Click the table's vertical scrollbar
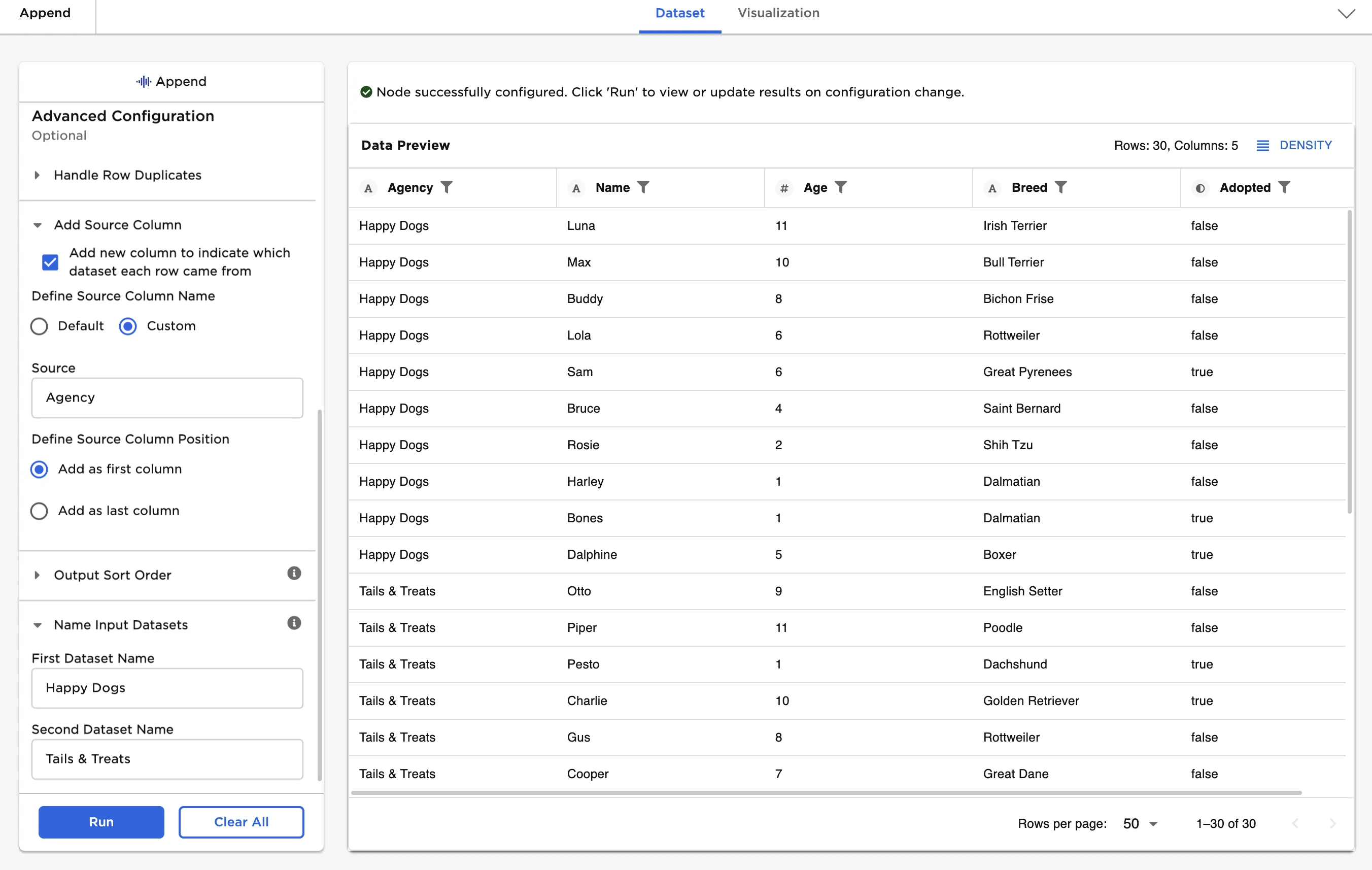Image resolution: width=1372 pixels, height=870 pixels. pyautogui.click(x=1349, y=362)
